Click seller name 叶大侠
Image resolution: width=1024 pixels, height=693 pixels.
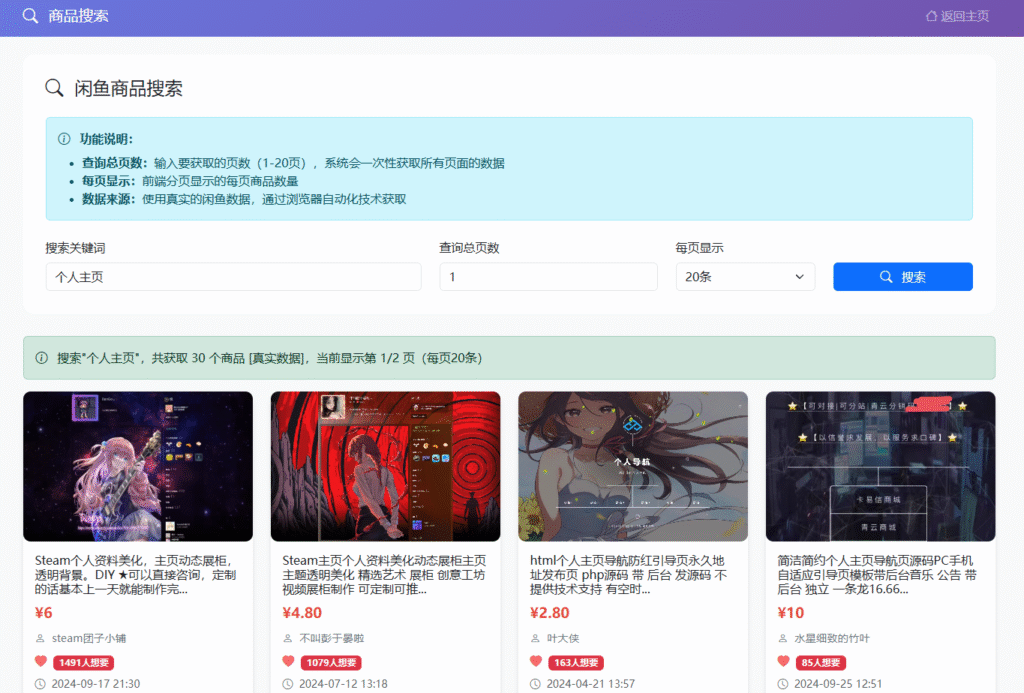point(563,638)
